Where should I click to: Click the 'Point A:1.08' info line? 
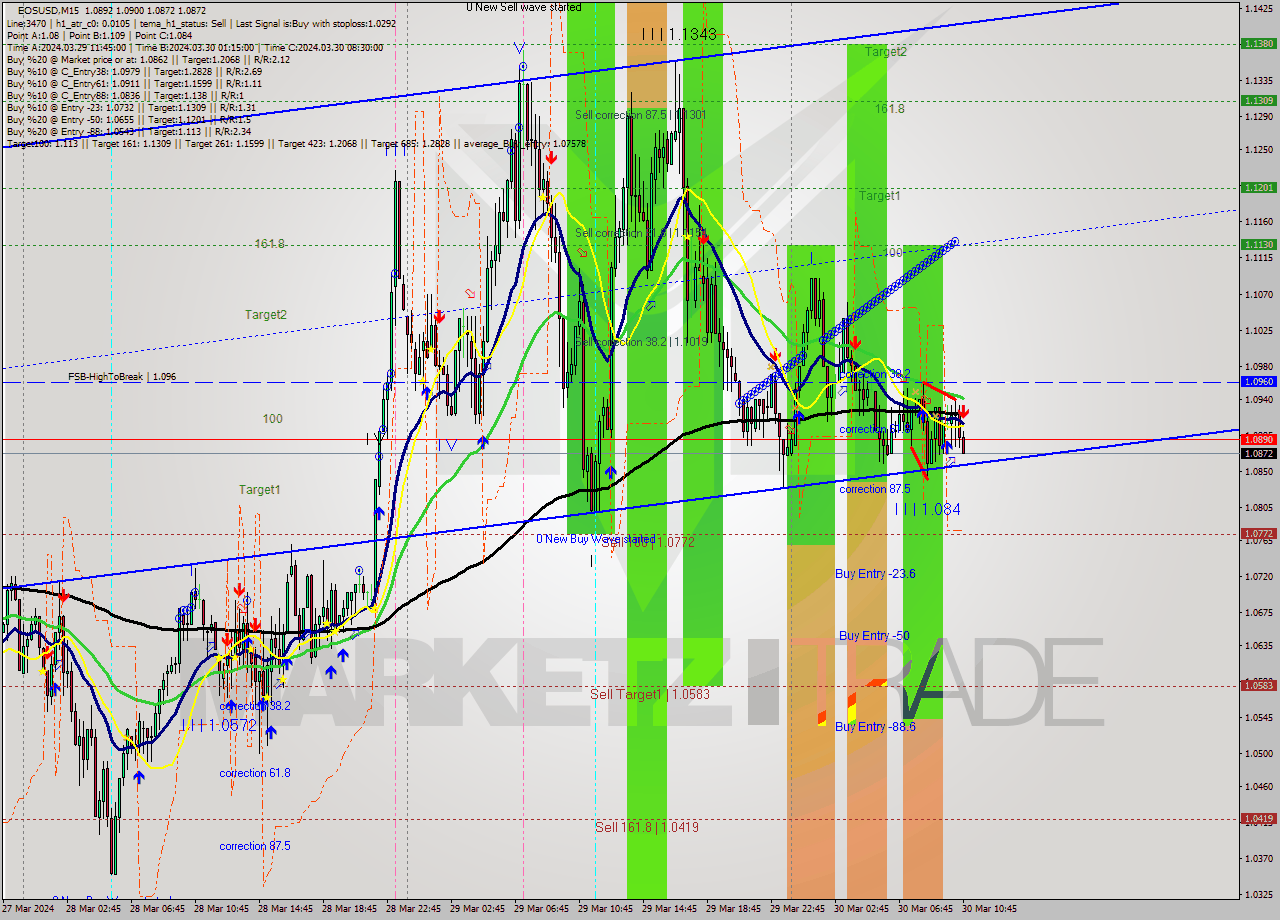99,35
